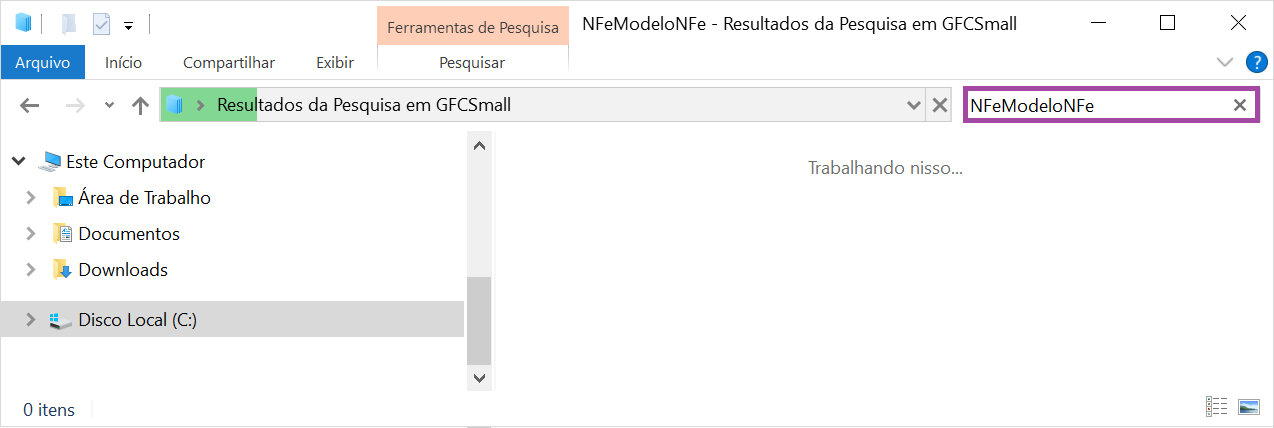Switch to the Compartilhar tab
This screenshot has width=1274, height=428.
click(229, 62)
